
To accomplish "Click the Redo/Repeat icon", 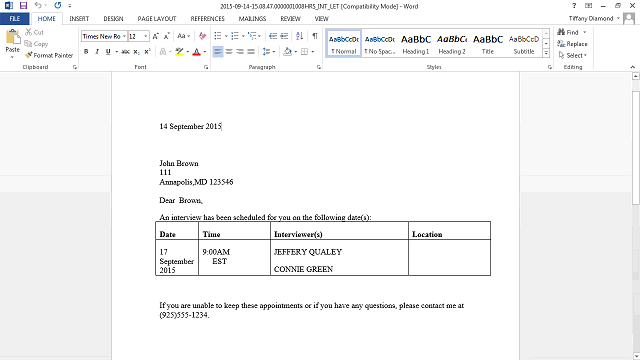I will pos(58,6).
